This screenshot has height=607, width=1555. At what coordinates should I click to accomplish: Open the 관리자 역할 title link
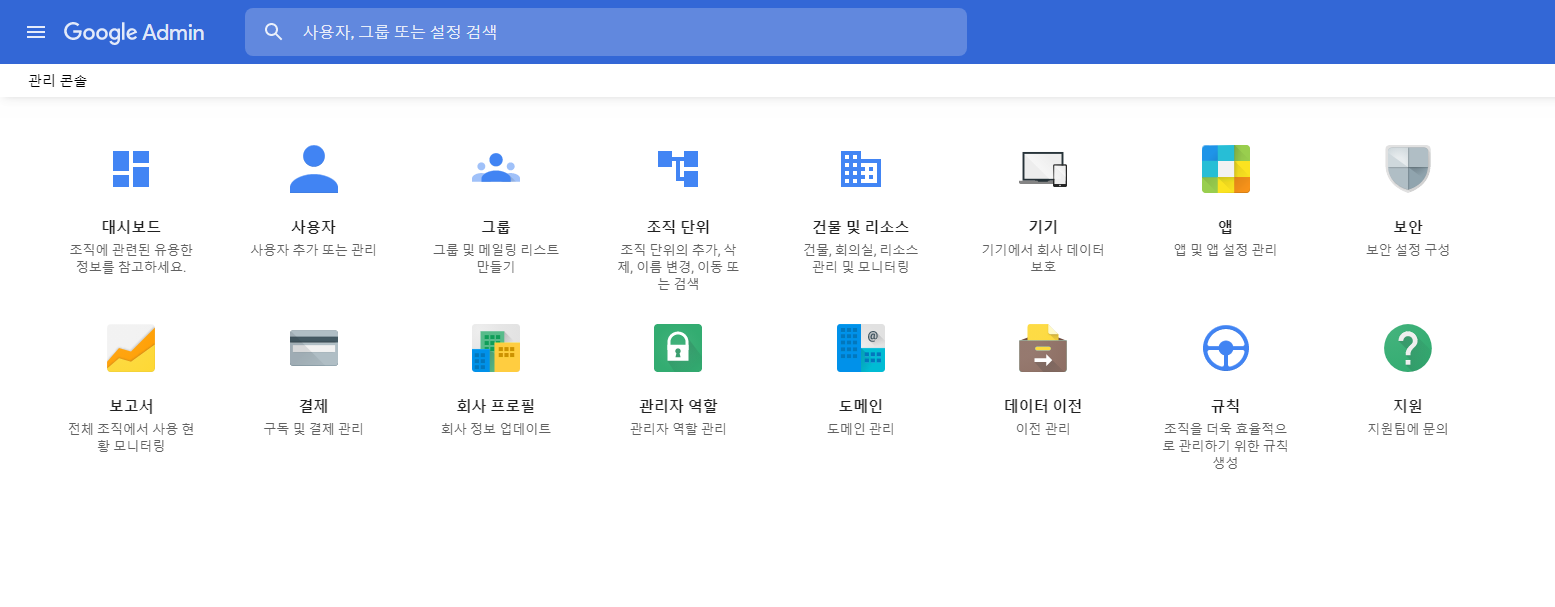point(678,406)
